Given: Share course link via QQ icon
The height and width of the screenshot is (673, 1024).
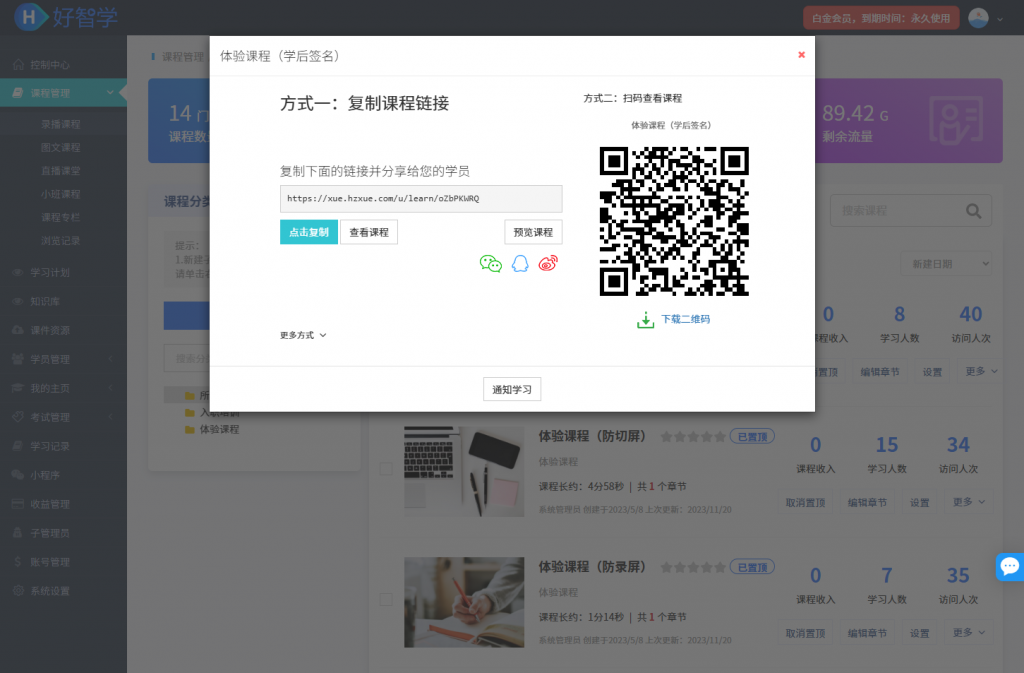Looking at the screenshot, I should (520, 264).
